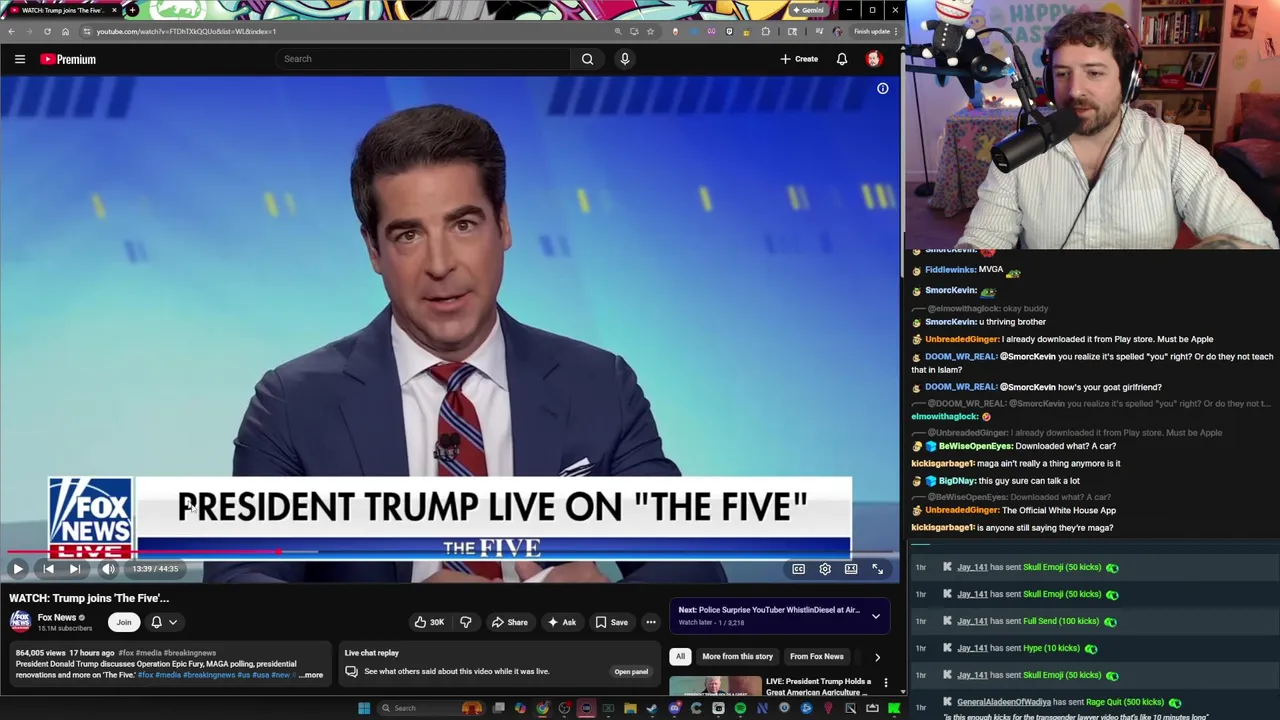Open File Explorer from the taskbar
The image size is (1280, 720).
coord(630,708)
